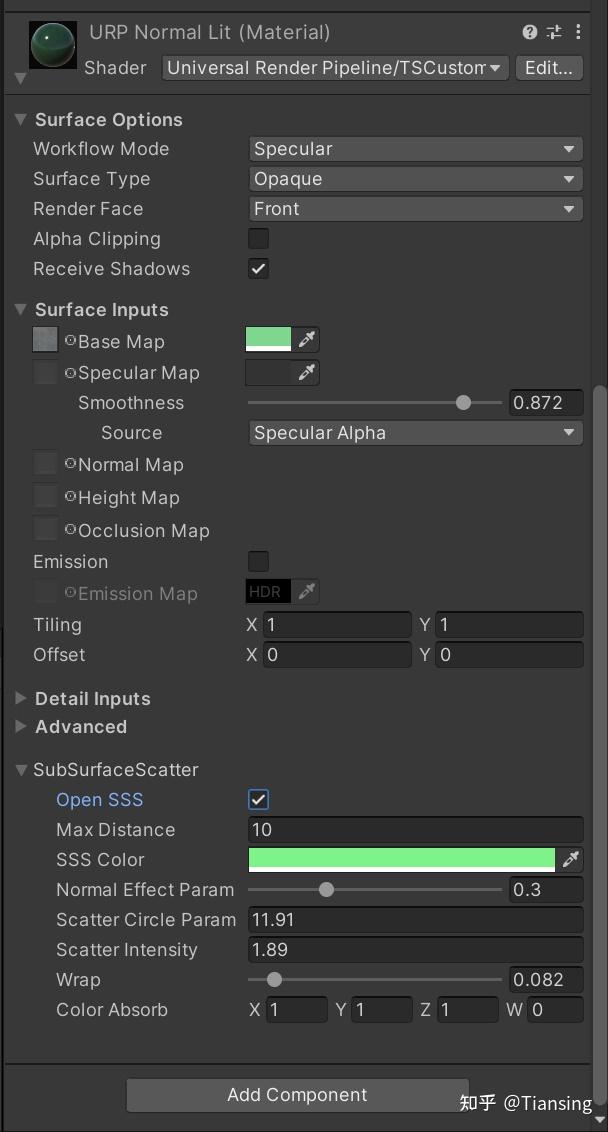The height and width of the screenshot is (1132, 608).
Task: Open the Workflow Mode dropdown
Action: pyautogui.click(x=415, y=148)
